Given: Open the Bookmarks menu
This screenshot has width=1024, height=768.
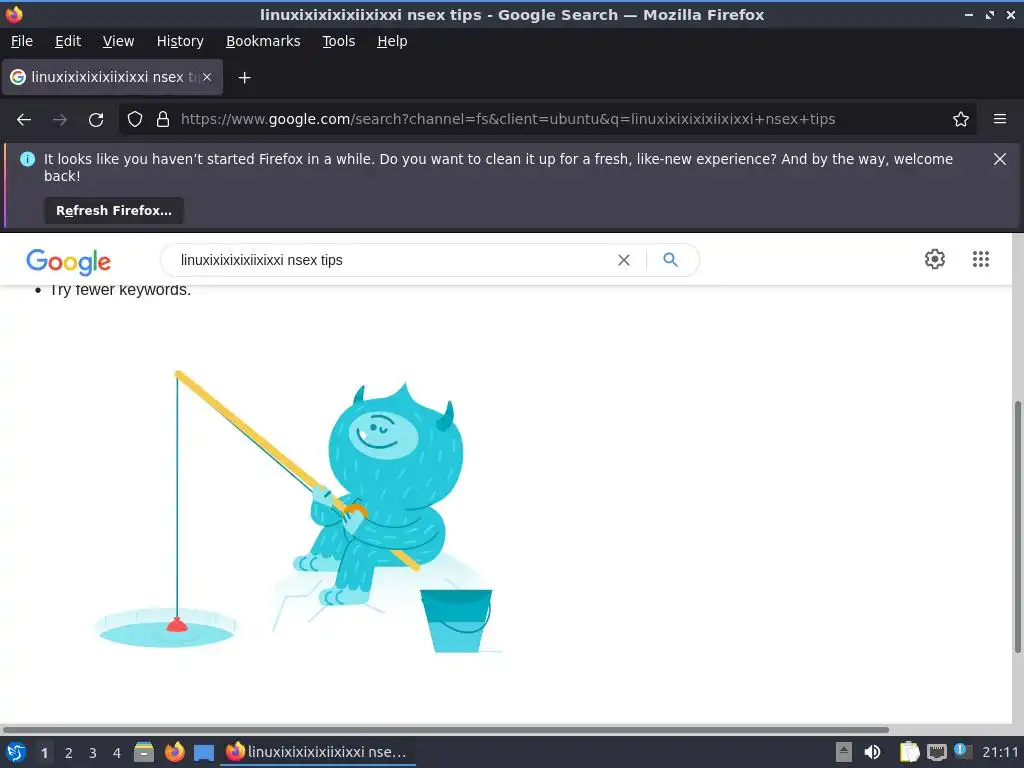Looking at the screenshot, I should tap(263, 41).
